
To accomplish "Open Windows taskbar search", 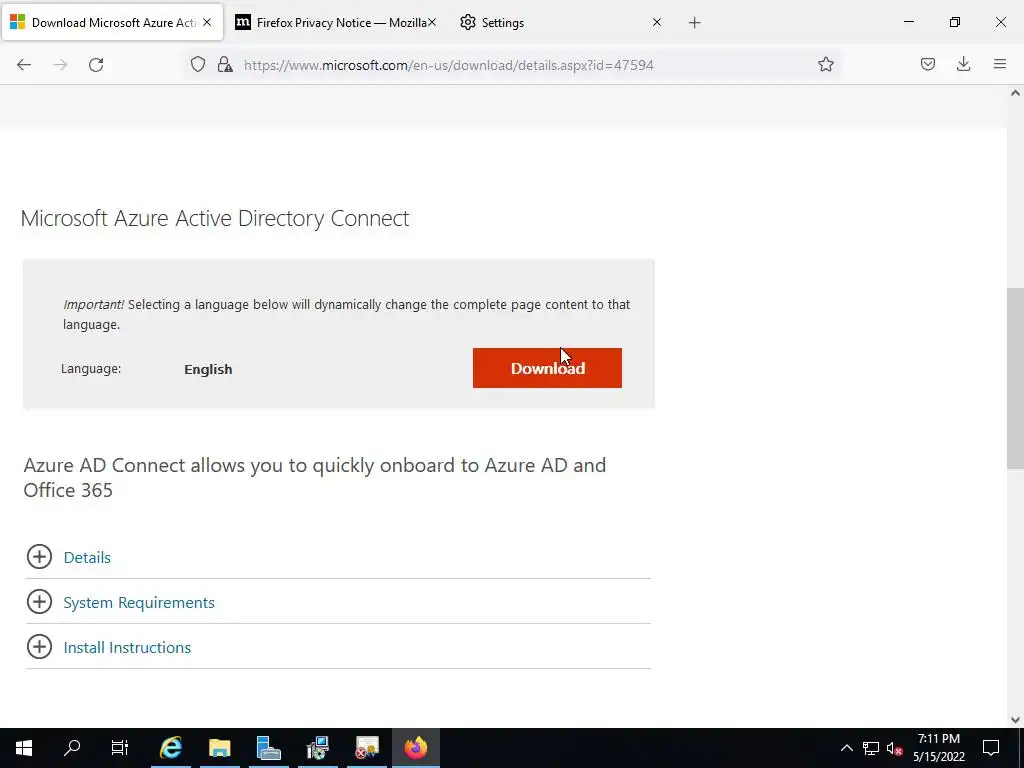I will pos(72,748).
